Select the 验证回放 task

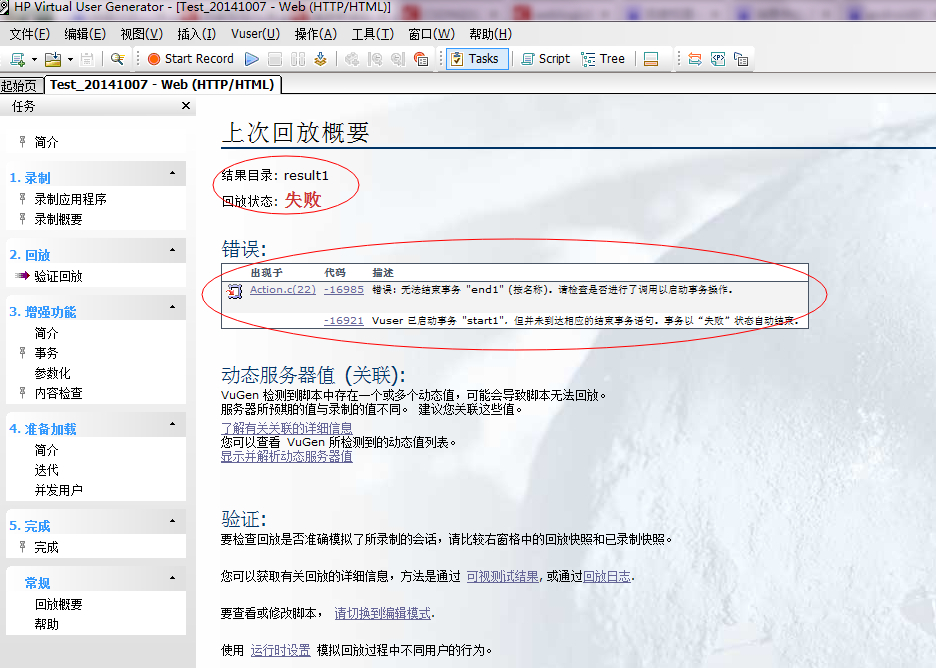tap(58, 276)
